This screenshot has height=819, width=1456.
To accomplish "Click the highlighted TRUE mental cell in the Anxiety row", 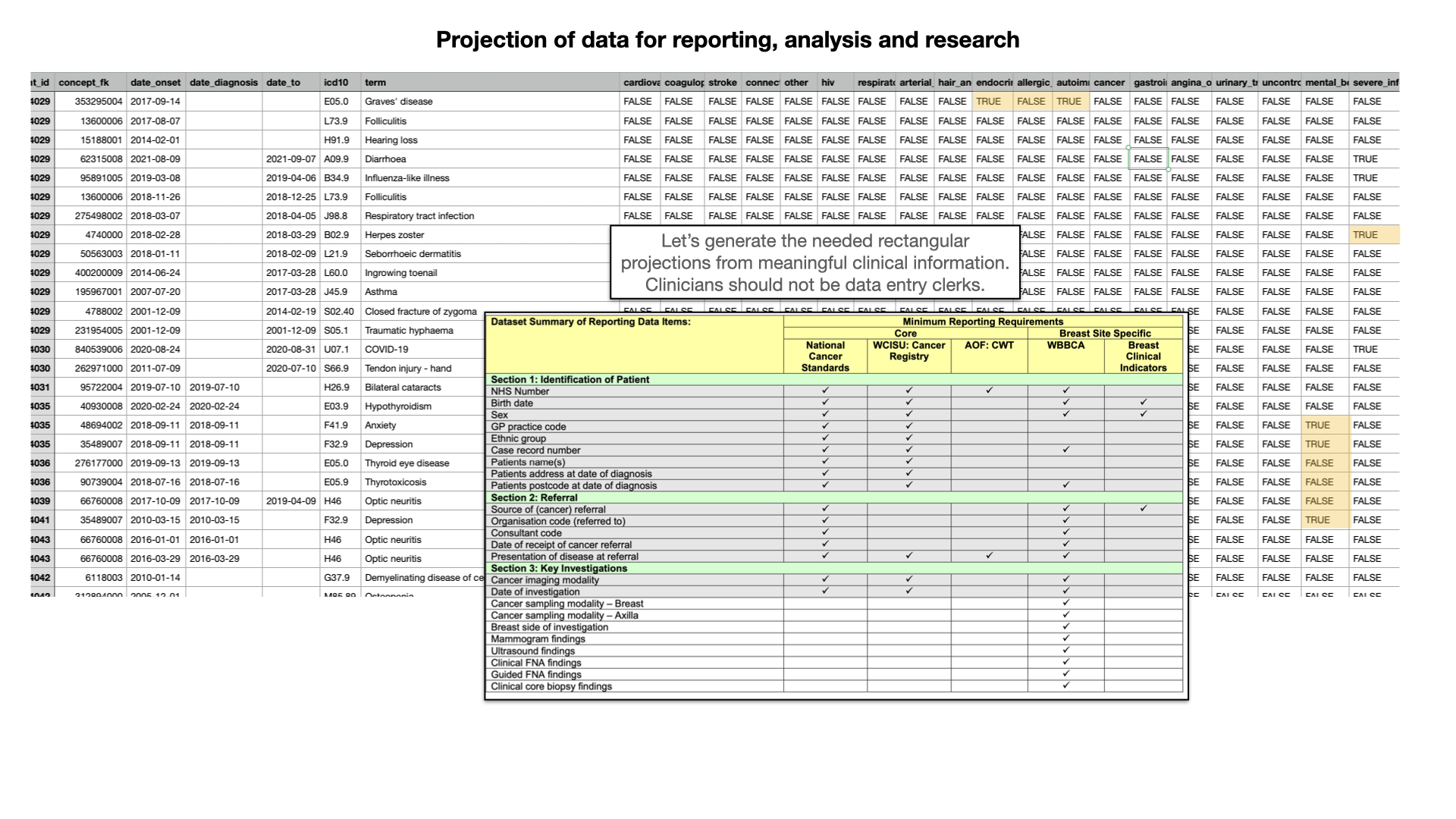I will (1319, 425).
